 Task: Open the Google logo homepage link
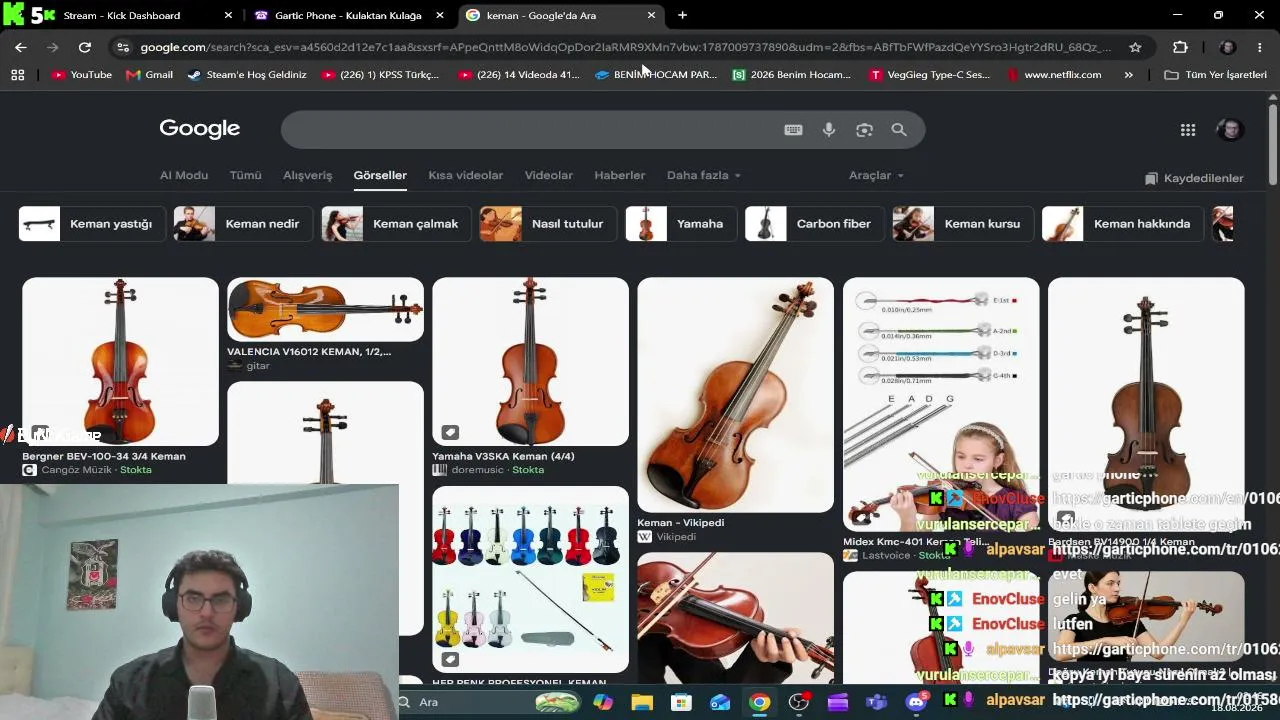200,128
